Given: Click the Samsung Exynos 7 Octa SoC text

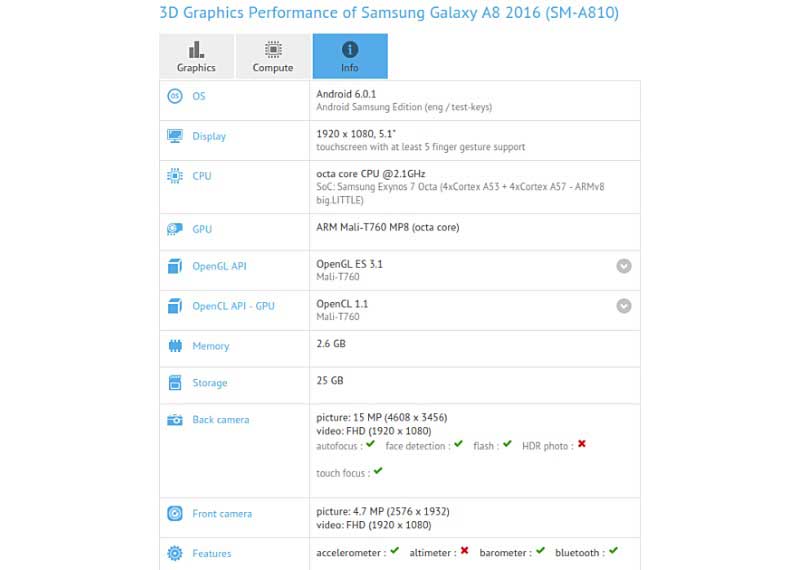Looking at the screenshot, I should click(460, 193).
